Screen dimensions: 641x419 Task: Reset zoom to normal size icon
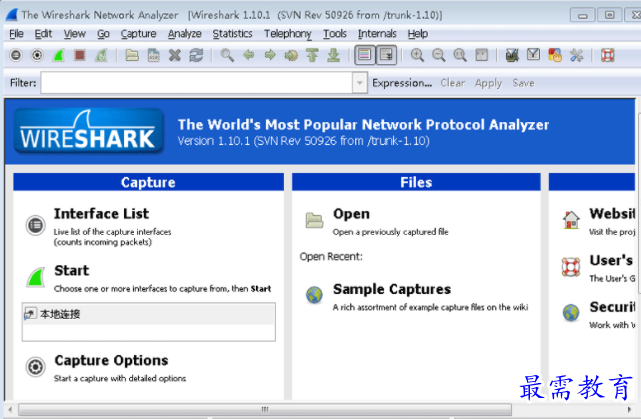click(460, 55)
